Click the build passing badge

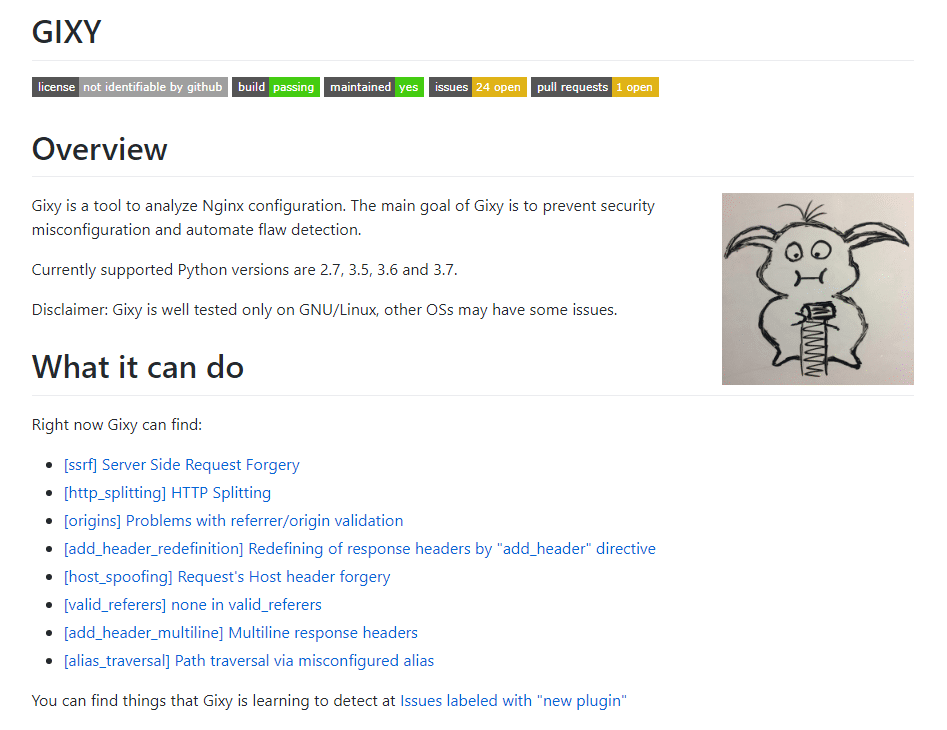(276, 87)
